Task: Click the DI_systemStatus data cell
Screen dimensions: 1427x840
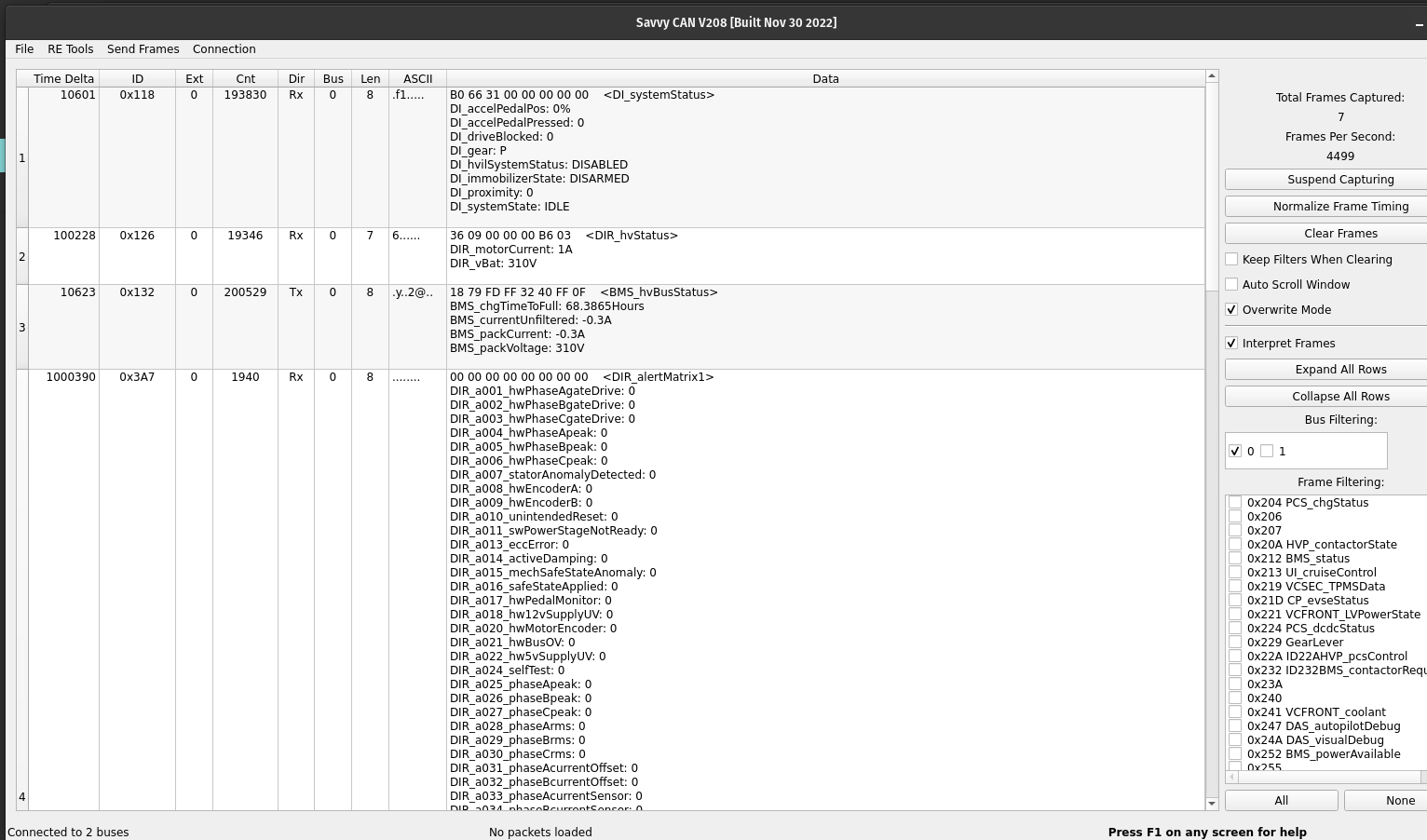Action: point(825,158)
